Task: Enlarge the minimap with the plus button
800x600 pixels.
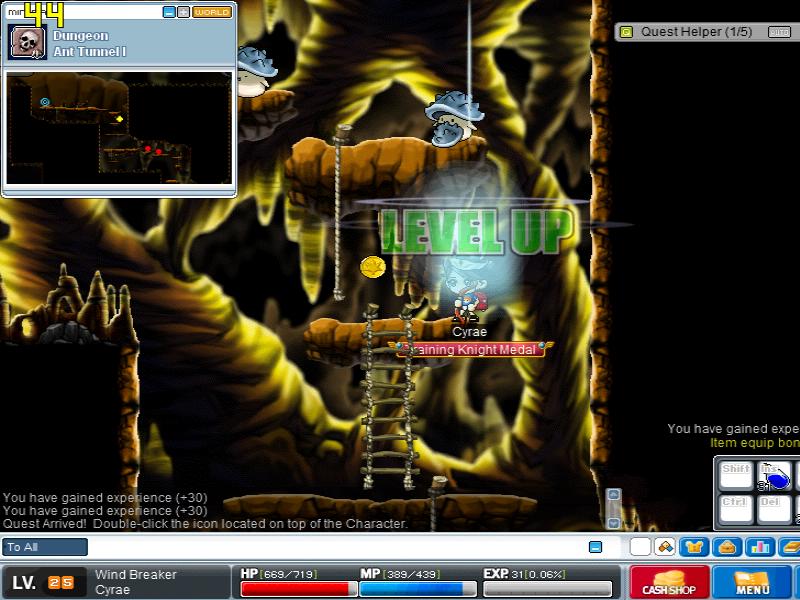Action: coord(183,12)
